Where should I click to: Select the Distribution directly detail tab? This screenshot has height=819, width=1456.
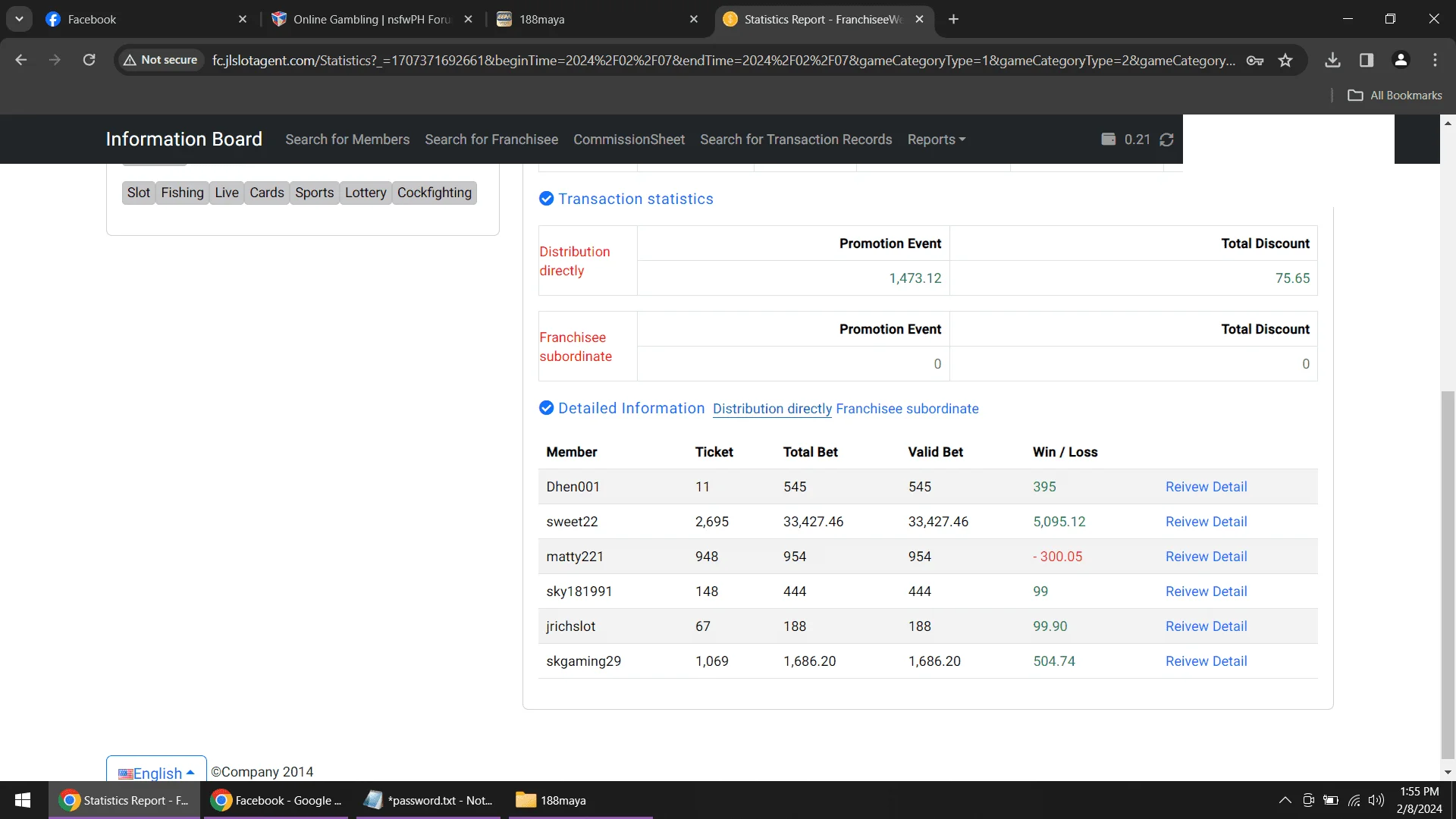click(772, 409)
